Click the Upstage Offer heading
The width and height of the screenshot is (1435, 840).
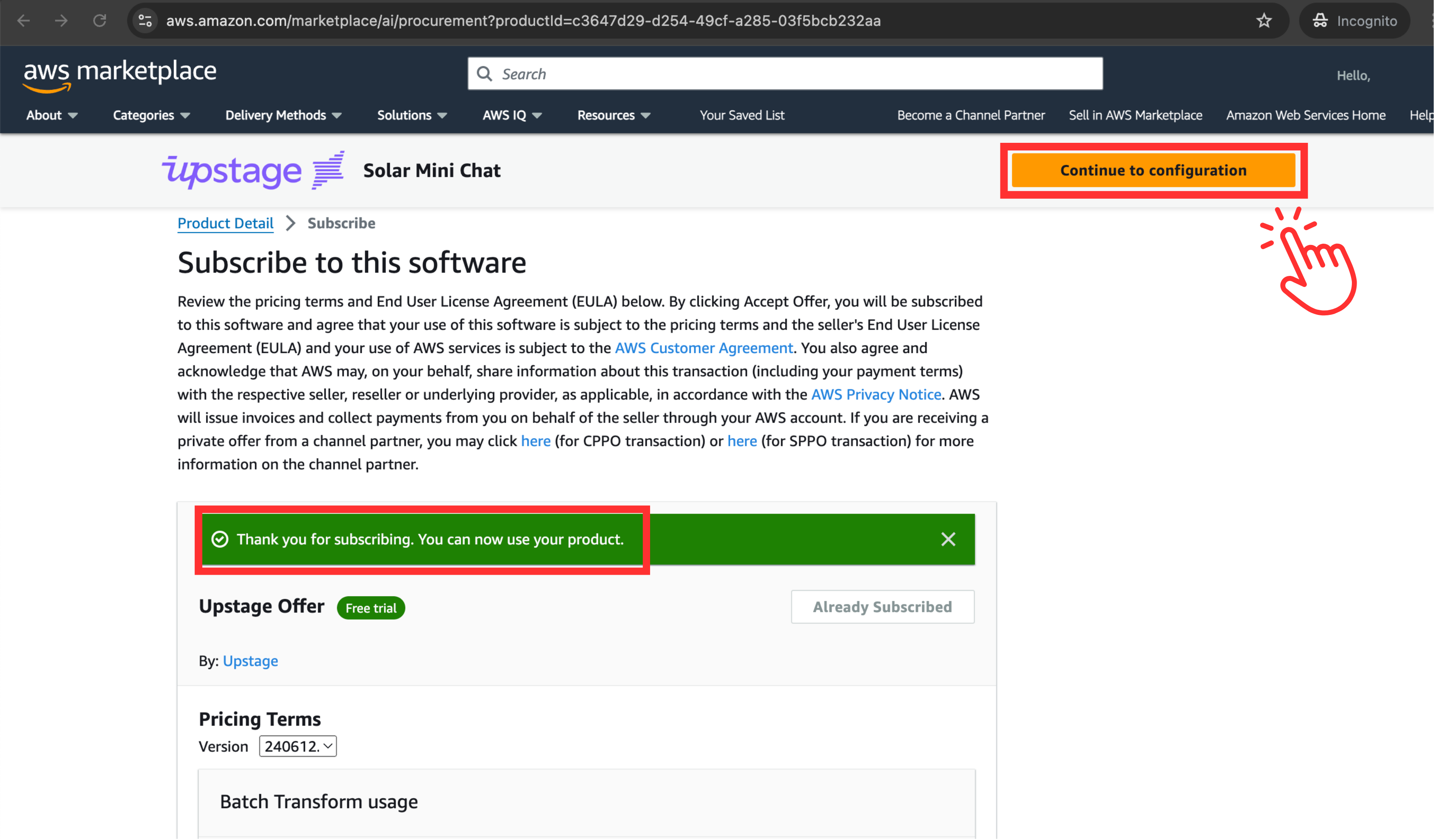point(261,606)
